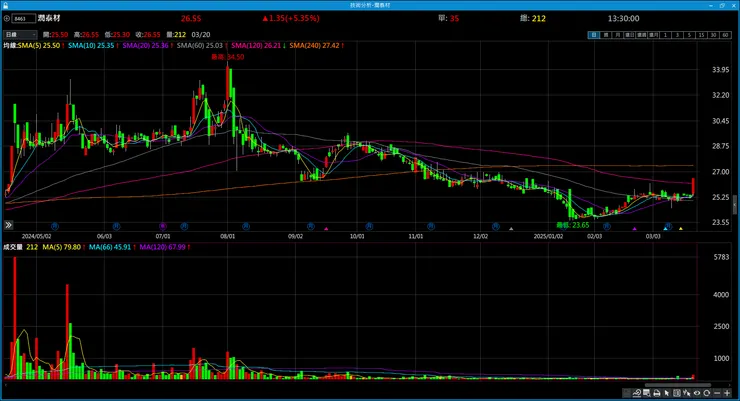Click the SMA(120) 26.21 indicator label

point(256,46)
